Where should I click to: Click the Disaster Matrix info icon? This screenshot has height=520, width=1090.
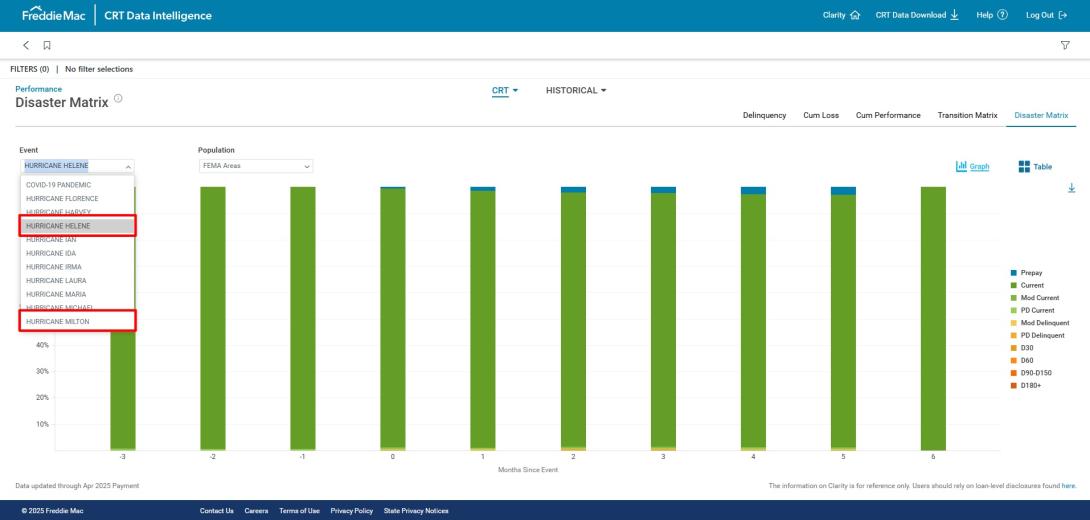(118, 99)
